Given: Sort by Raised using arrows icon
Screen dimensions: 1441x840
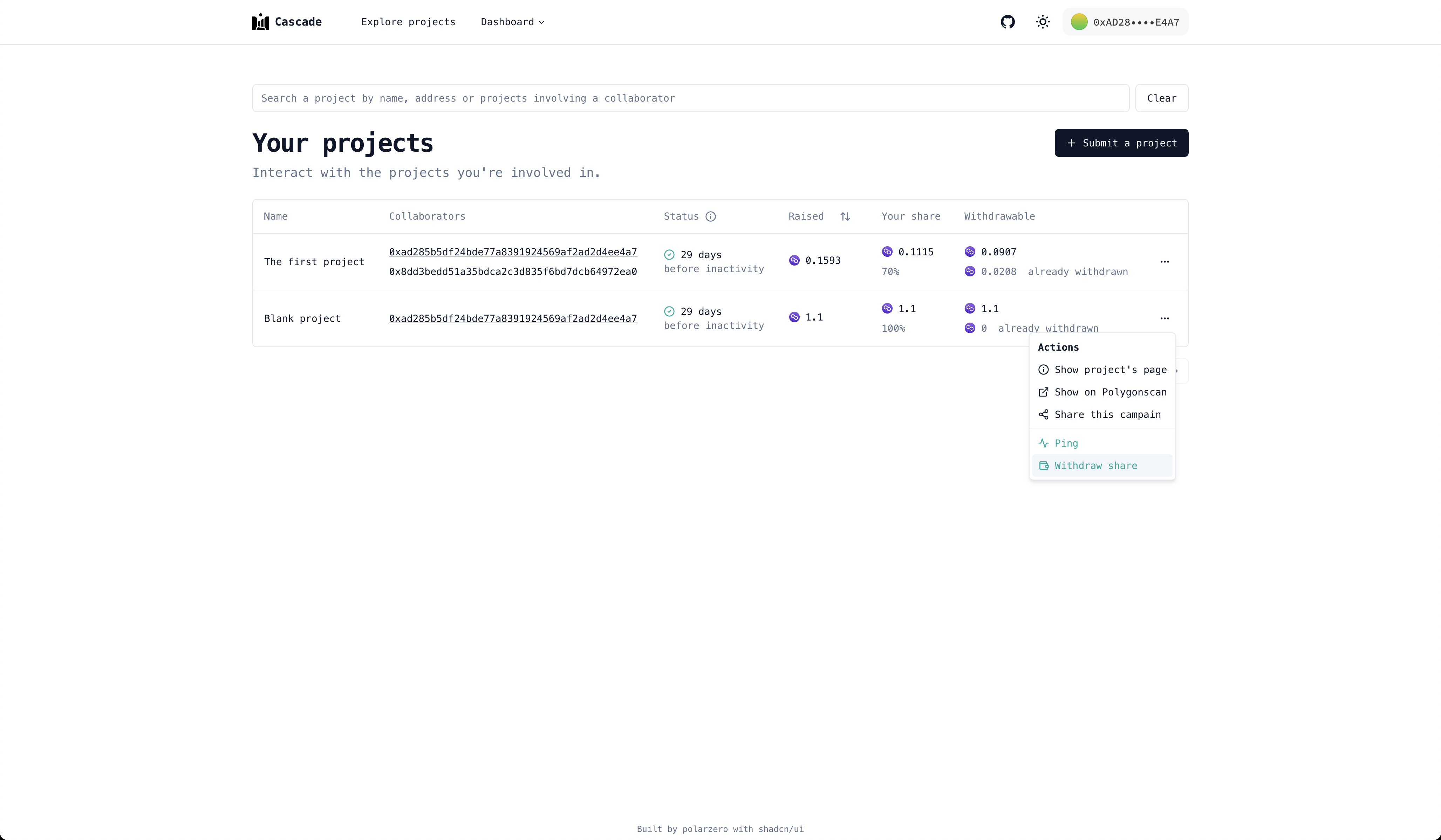Looking at the screenshot, I should click(845, 216).
